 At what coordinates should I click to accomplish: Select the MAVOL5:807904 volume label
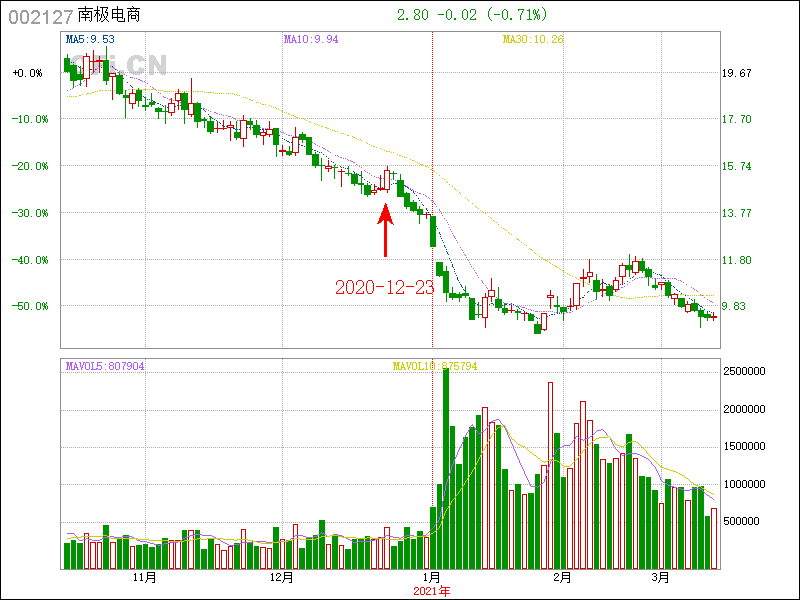pos(105,366)
